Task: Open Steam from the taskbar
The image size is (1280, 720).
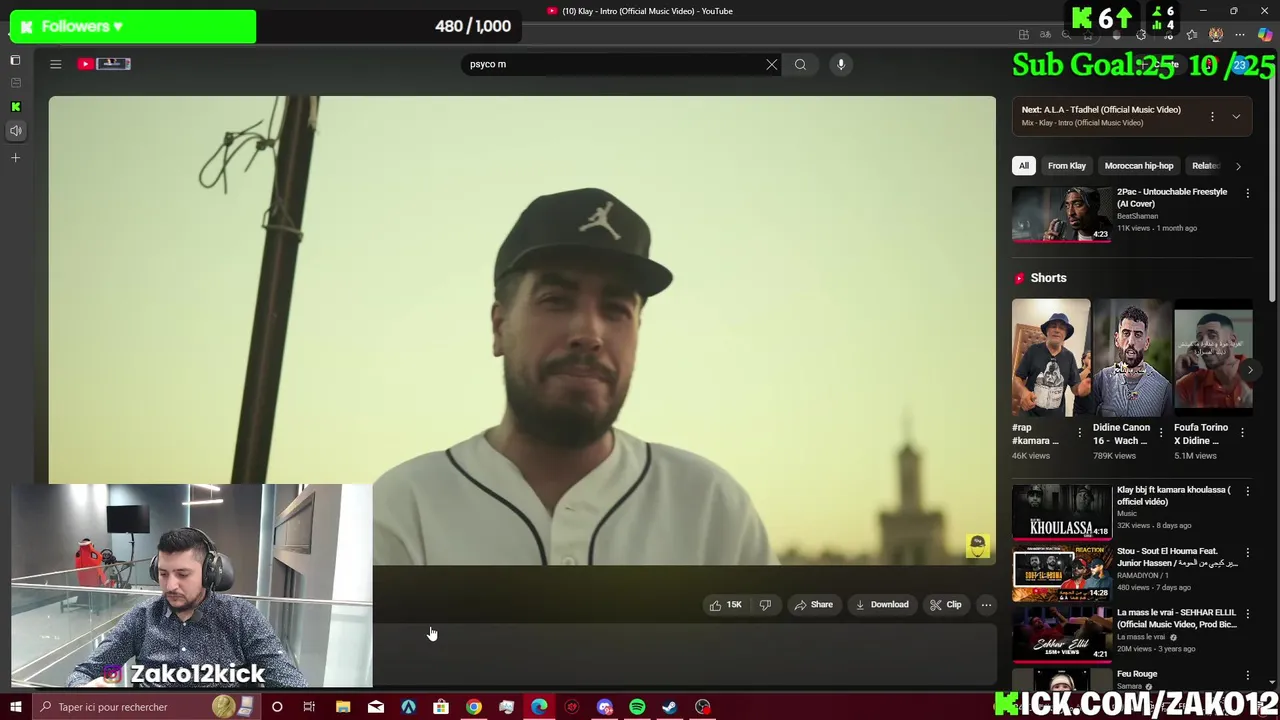Action: pos(670,707)
